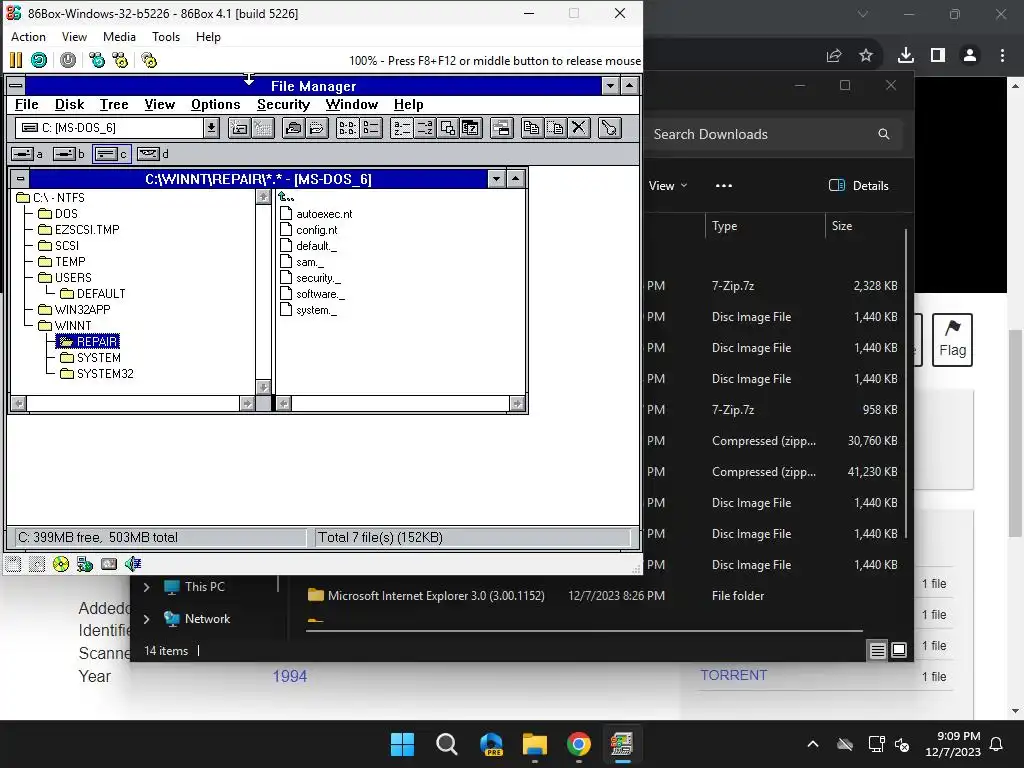Toggle View All File Details toolbar button
The image size is (1024, 768).
click(x=371, y=128)
